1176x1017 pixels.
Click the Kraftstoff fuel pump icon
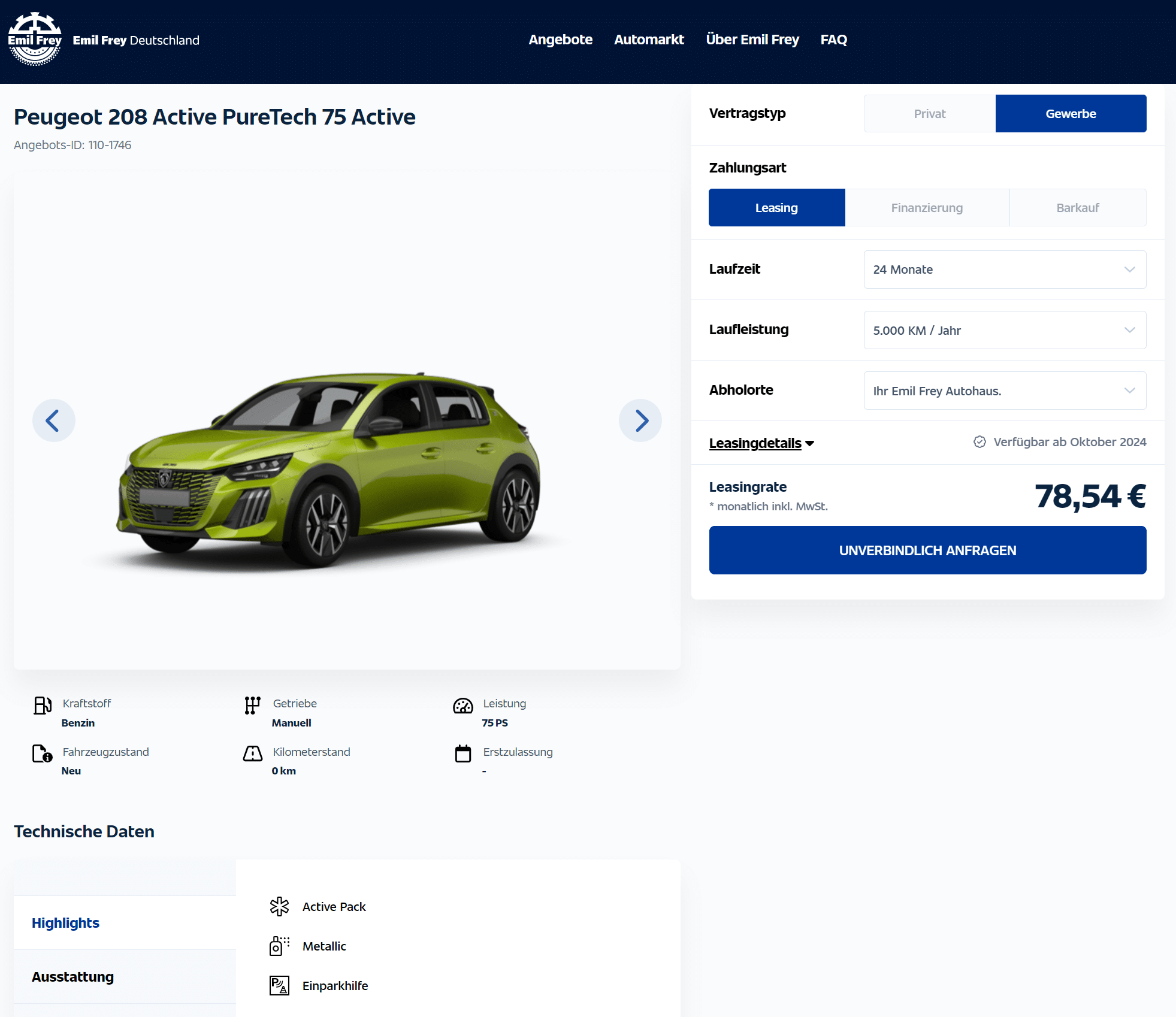point(43,706)
